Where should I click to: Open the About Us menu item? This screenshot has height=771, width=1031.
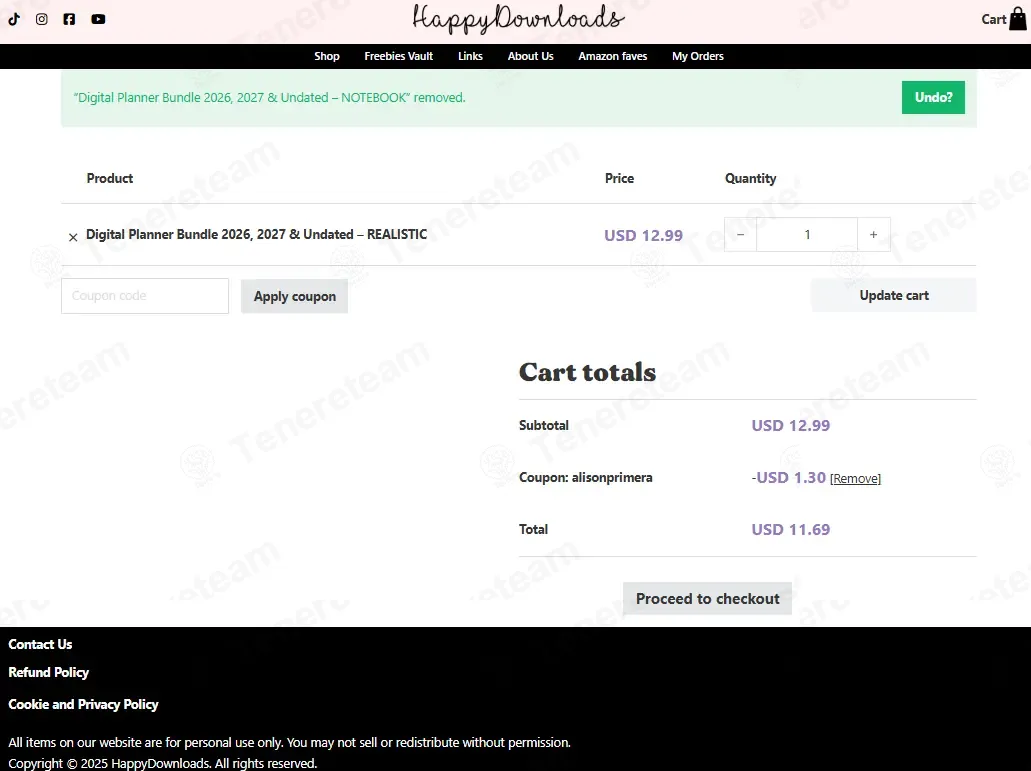point(531,57)
